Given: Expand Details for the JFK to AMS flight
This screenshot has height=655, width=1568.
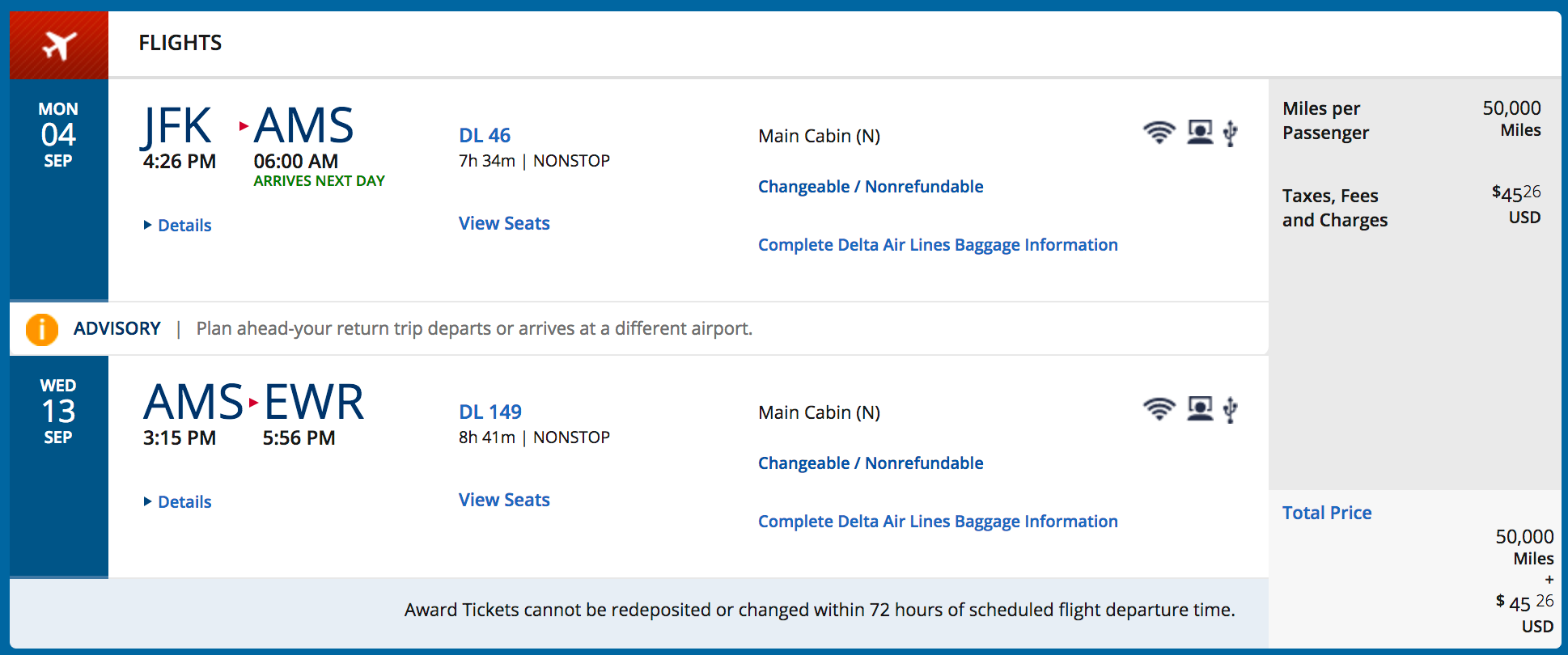Looking at the screenshot, I should pos(177,226).
